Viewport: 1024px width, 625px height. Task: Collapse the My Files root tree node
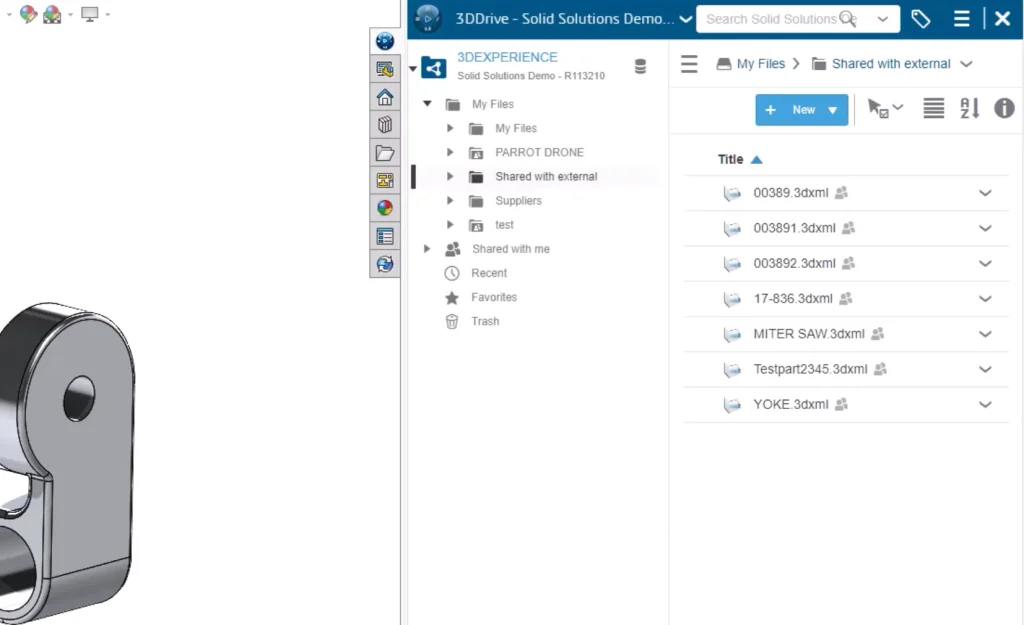click(427, 103)
